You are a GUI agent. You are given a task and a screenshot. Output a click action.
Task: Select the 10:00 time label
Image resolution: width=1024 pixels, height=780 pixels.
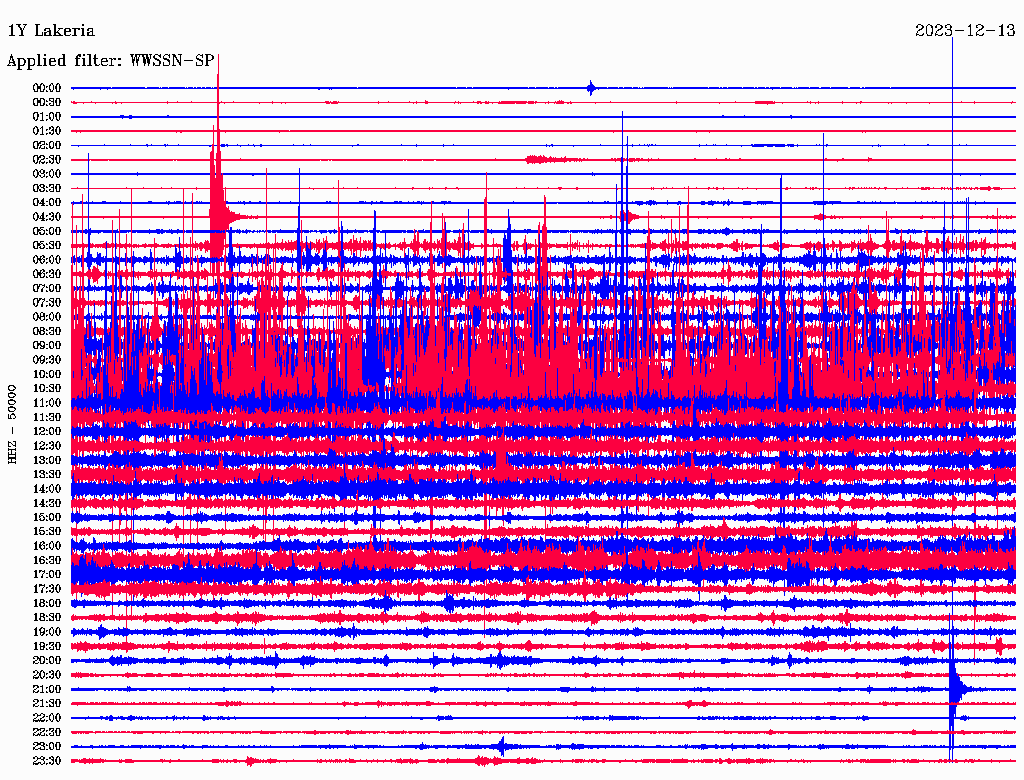click(47, 374)
